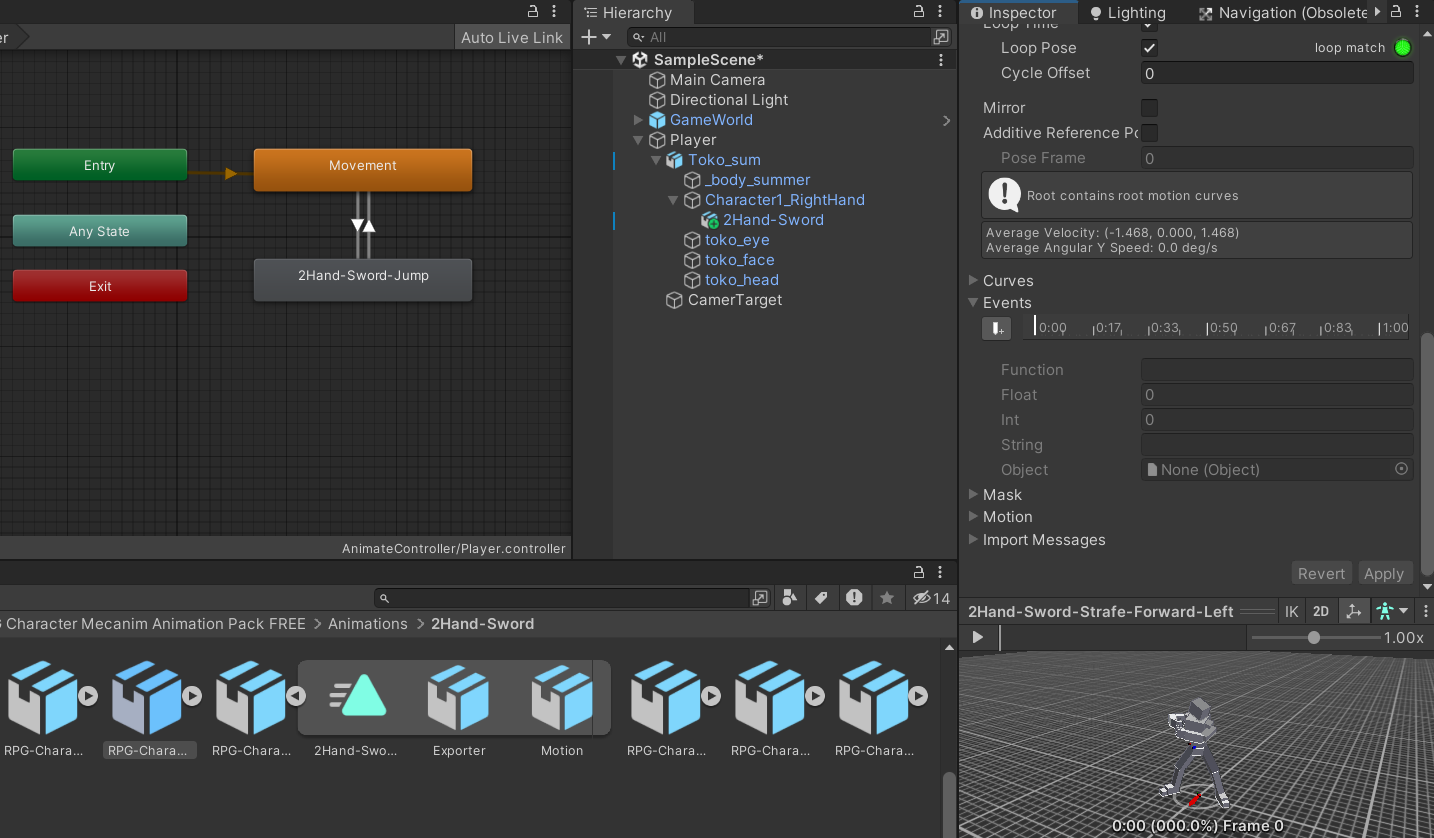This screenshot has height=838, width=1434.
Task: Click the search by type icon in Project
Action: coord(790,598)
